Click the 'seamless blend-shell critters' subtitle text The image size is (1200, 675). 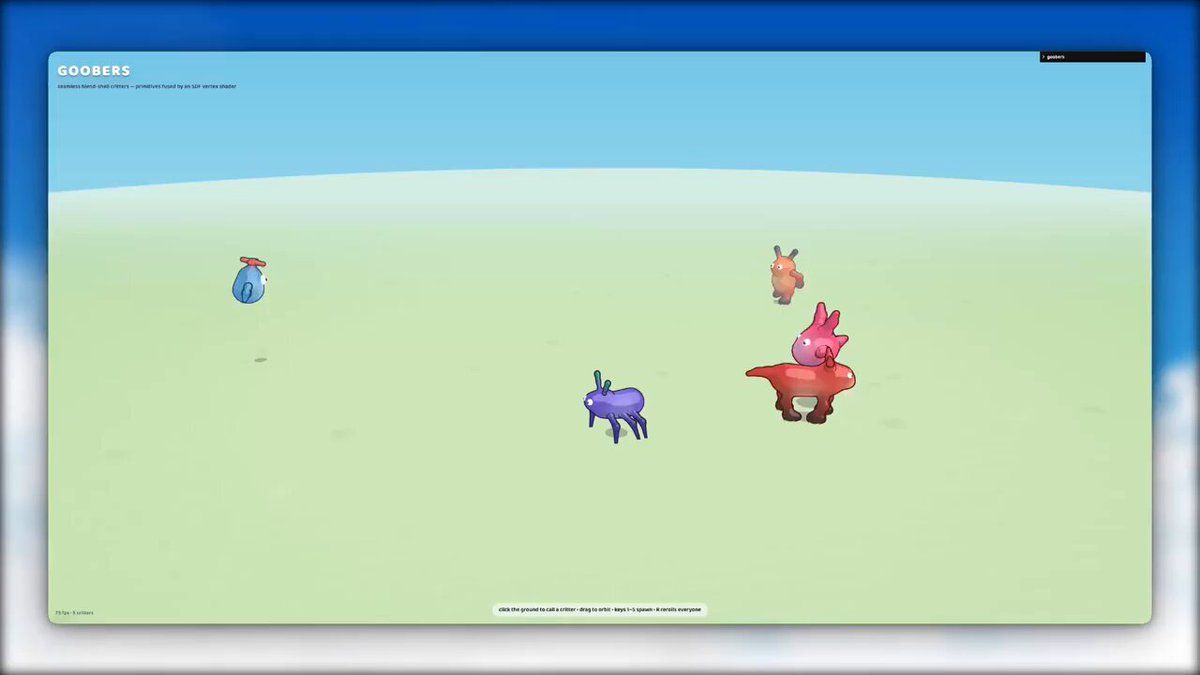pyautogui.click(x=147, y=86)
